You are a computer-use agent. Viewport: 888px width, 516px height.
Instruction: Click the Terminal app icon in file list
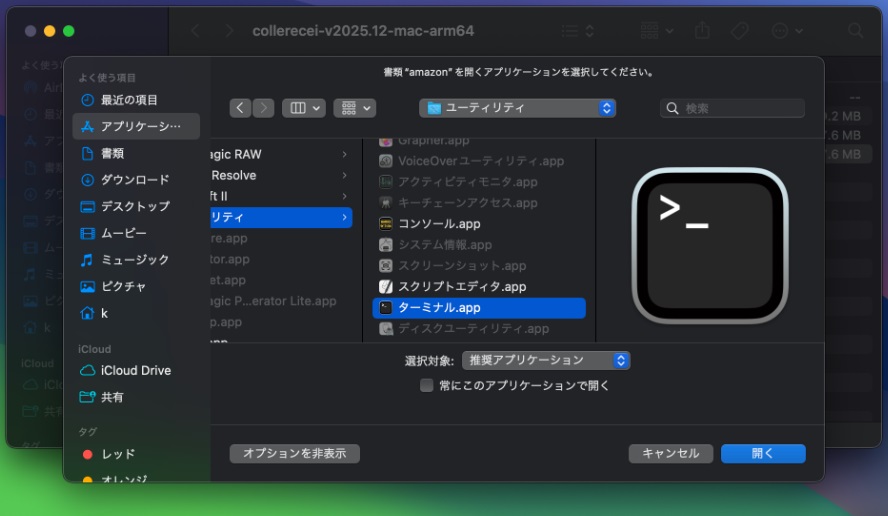pyautogui.click(x=386, y=308)
